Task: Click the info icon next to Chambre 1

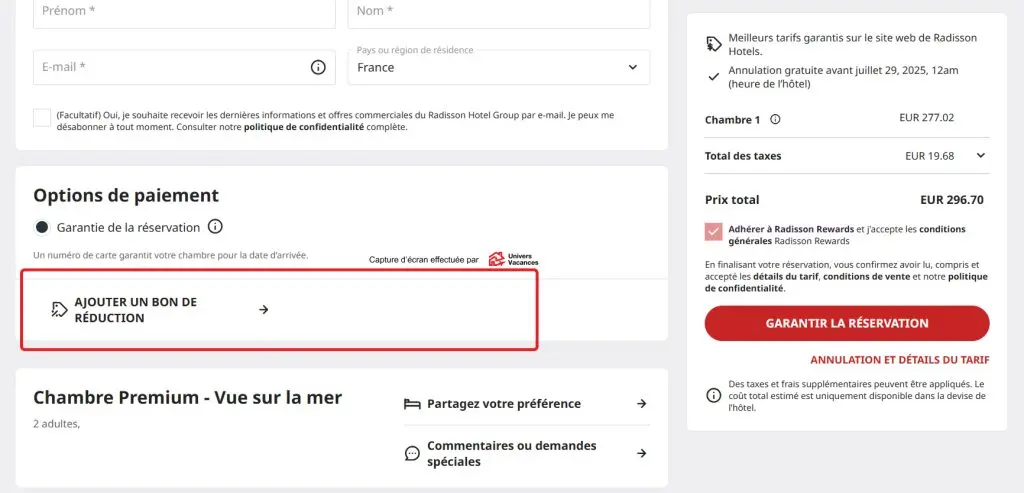Action: pyautogui.click(x=775, y=119)
